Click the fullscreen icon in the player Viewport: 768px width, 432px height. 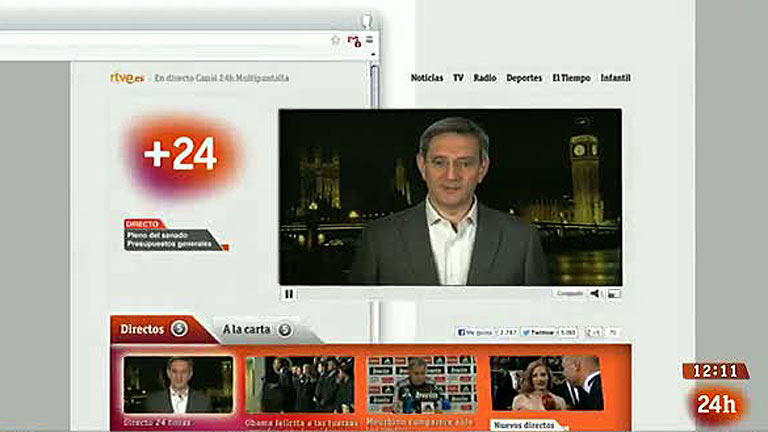click(614, 294)
